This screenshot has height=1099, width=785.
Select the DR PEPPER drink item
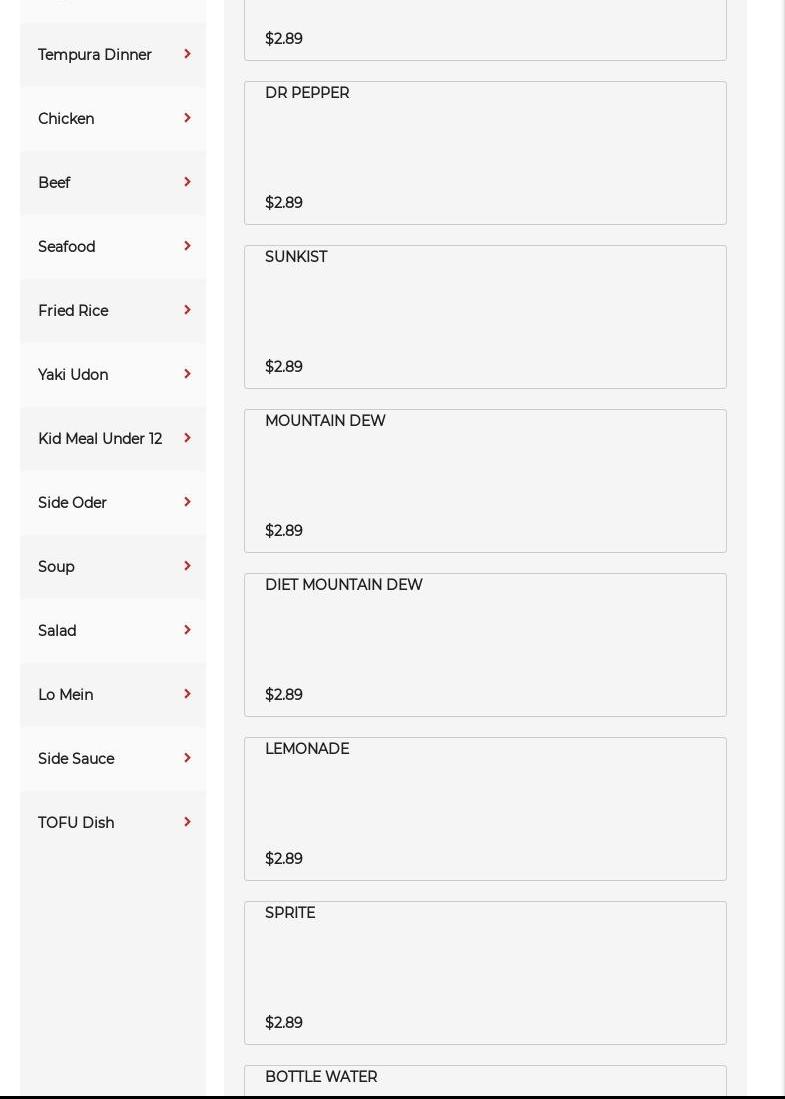click(x=485, y=153)
